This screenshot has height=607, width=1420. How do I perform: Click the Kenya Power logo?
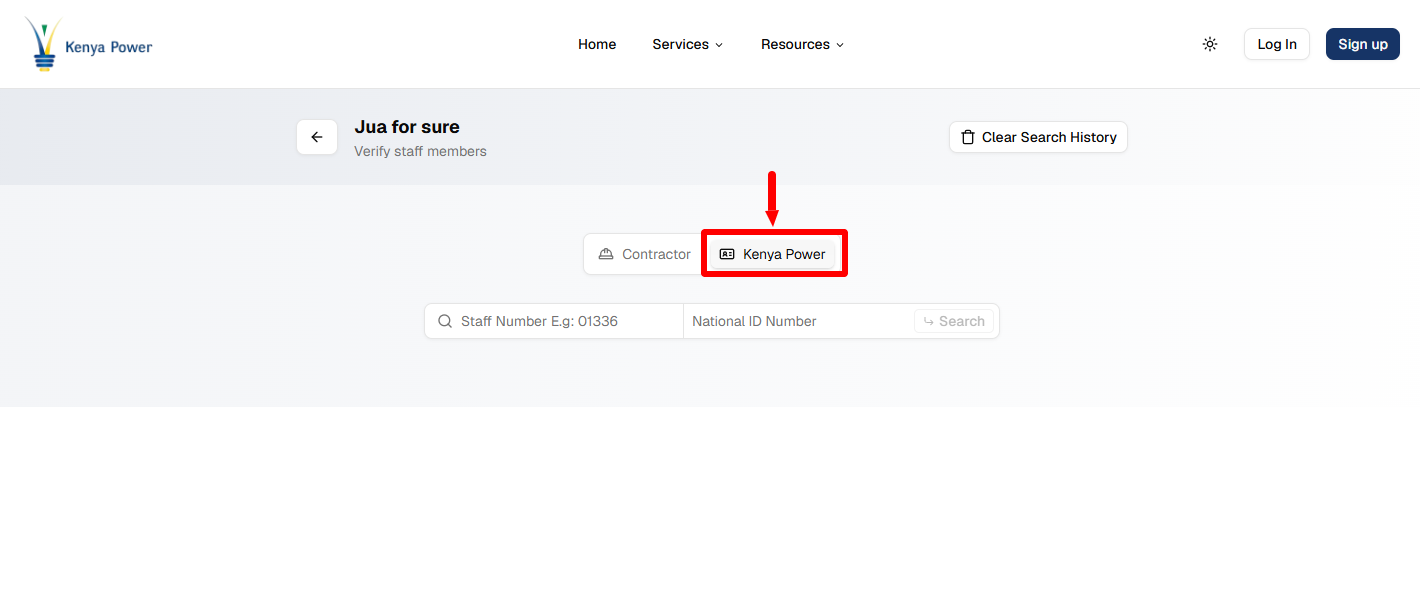tap(88, 44)
